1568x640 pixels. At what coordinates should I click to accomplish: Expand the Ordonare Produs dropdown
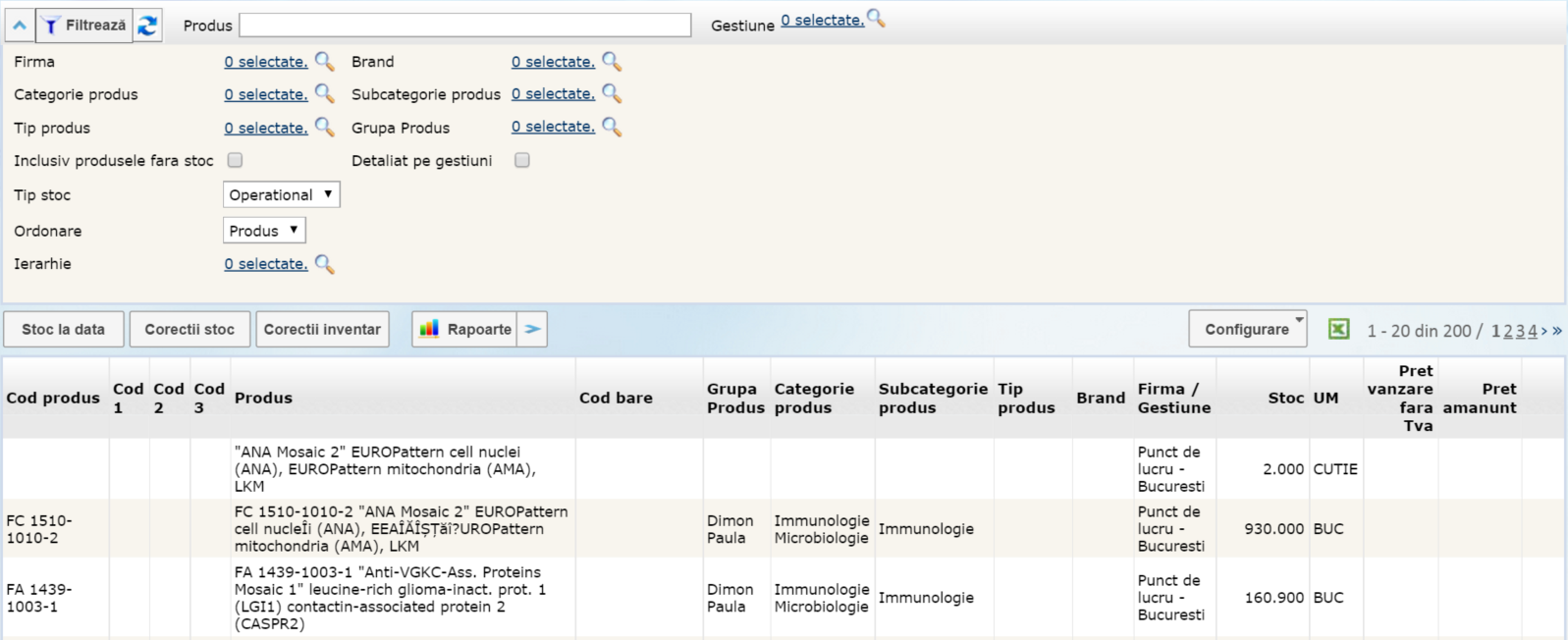pos(264,231)
